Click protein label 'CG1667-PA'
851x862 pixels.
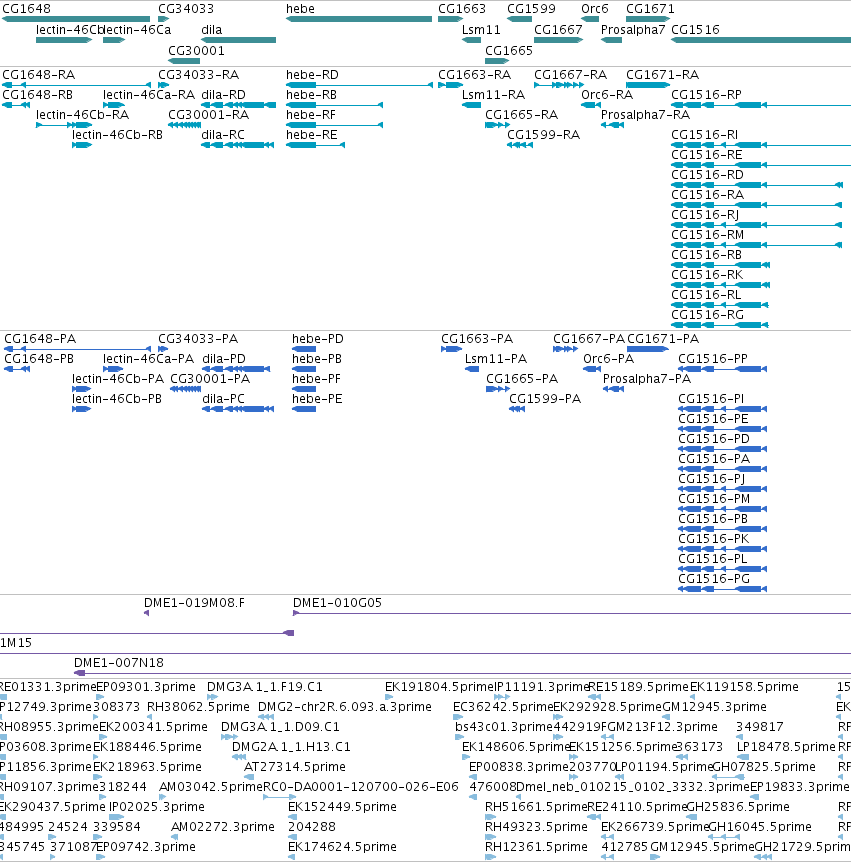(x=589, y=339)
